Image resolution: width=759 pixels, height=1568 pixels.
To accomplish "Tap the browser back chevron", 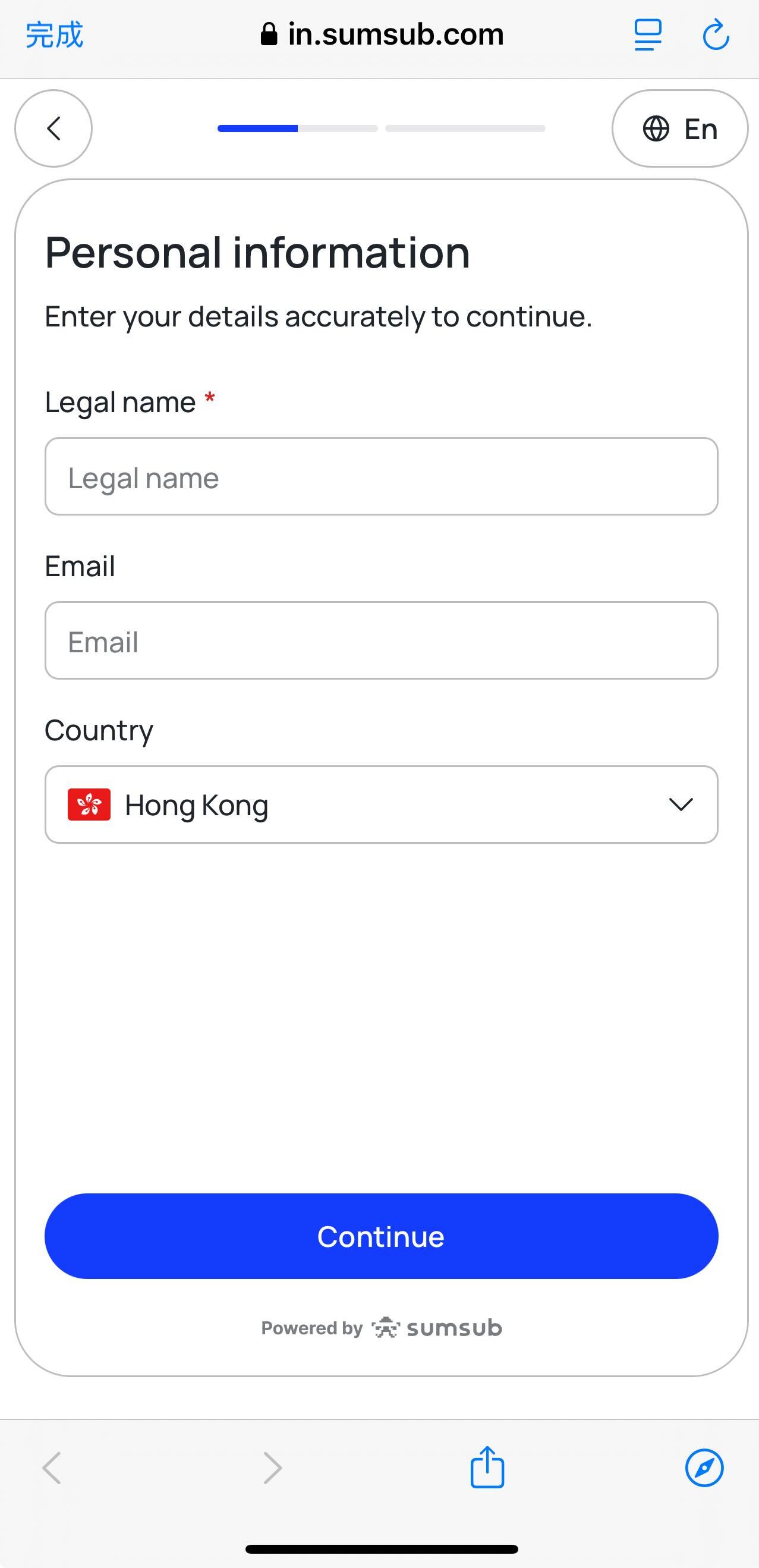I will coord(52,1468).
